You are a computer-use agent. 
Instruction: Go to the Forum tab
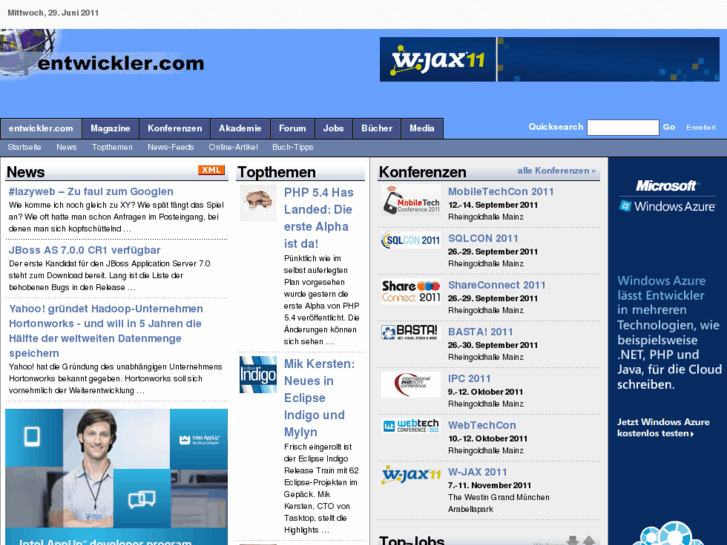[x=293, y=128]
